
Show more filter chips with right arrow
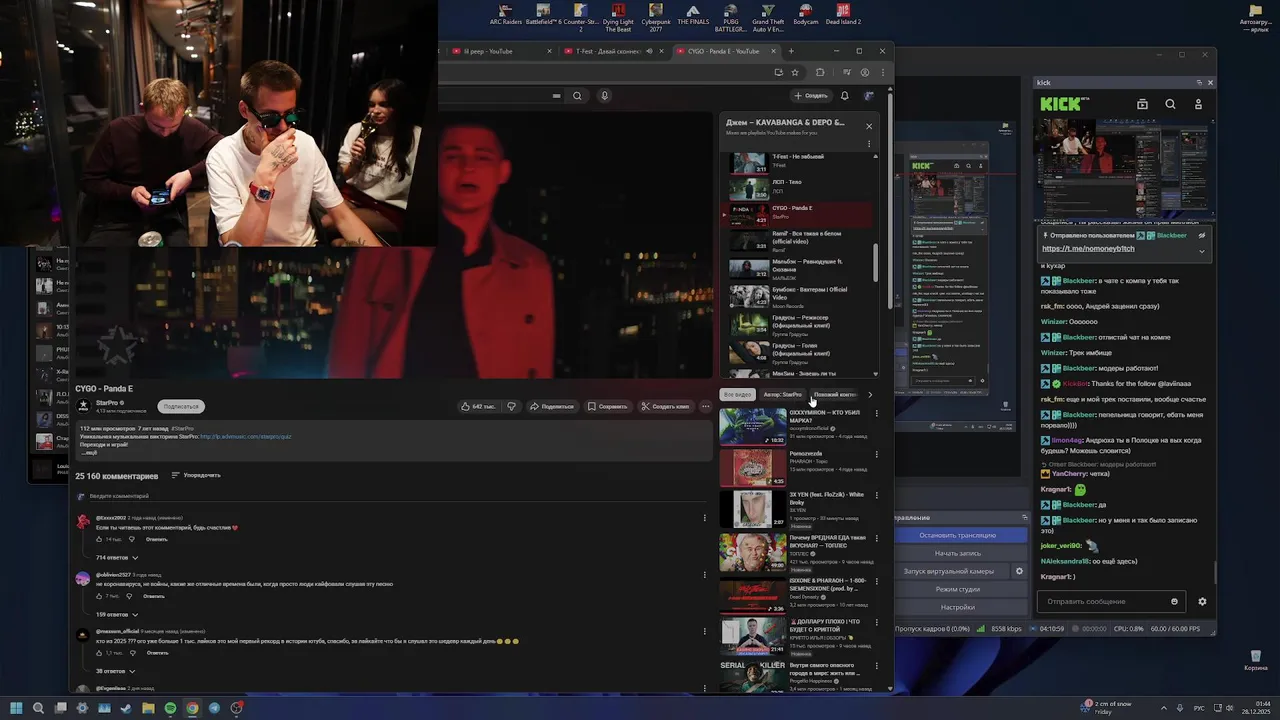tap(869, 394)
